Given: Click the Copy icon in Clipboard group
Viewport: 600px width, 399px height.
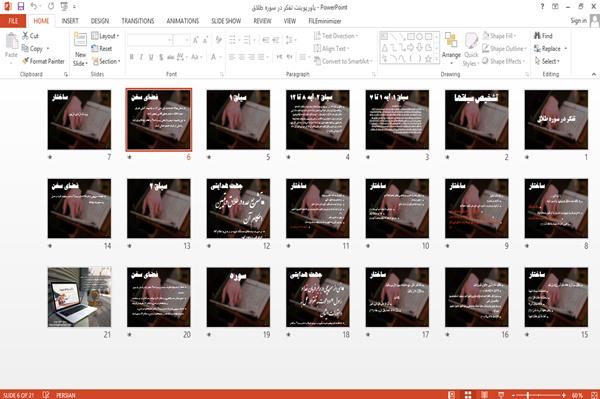Looking at the screenshot, I should click(x=25, y=49).
